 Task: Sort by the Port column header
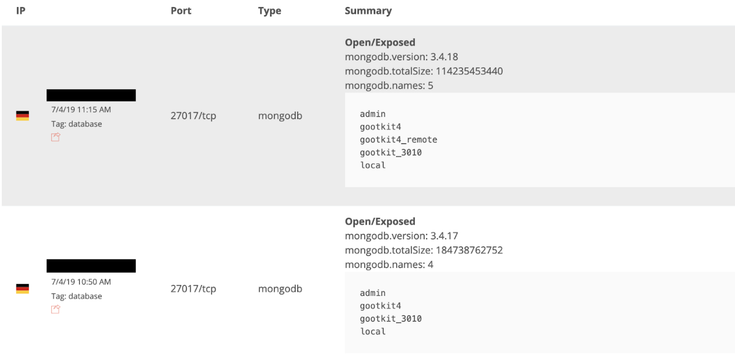coord(181,11)
